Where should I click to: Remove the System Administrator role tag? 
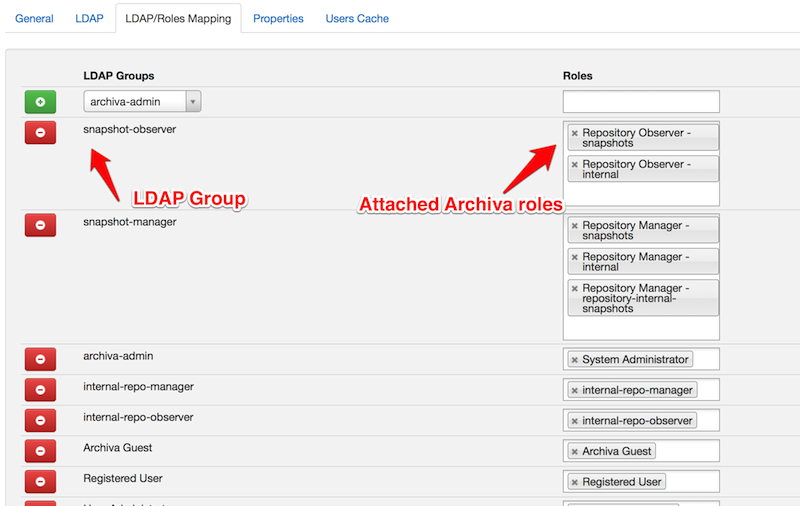pos(575,360)
